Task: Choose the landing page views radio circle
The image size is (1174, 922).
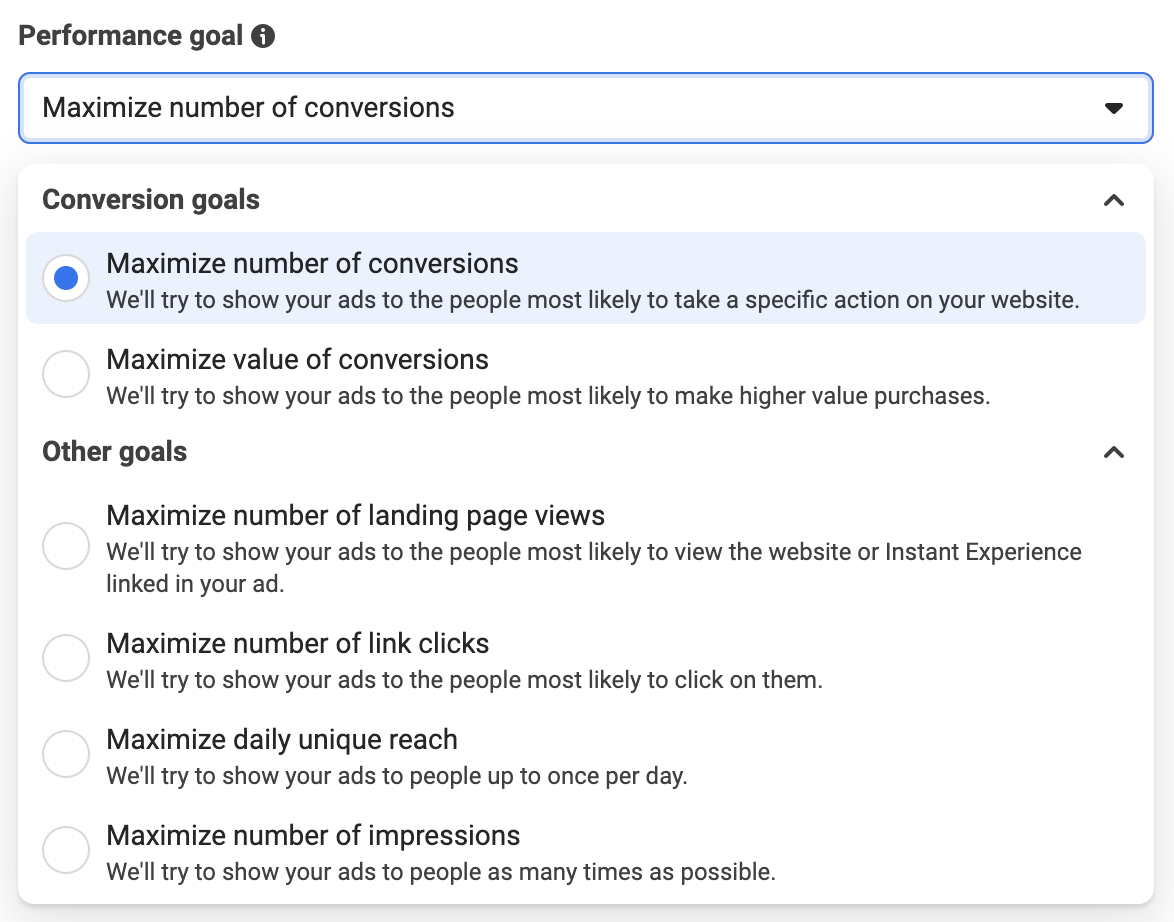Action: (x=66, y=546)
